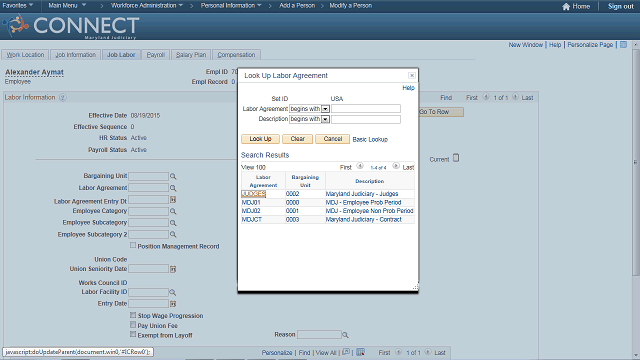Open the Bargaining Unit lookup magnifier
The image size is (640, 360).
pyautogui.click(x=173, y=176)
